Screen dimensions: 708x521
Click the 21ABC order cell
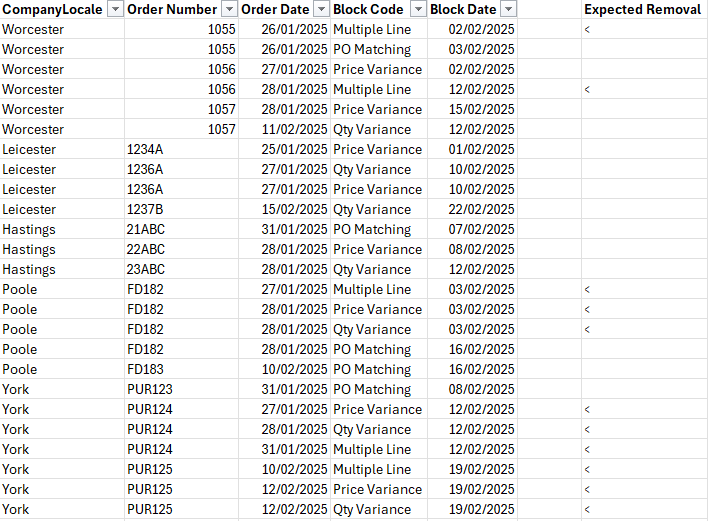point(146,229)
